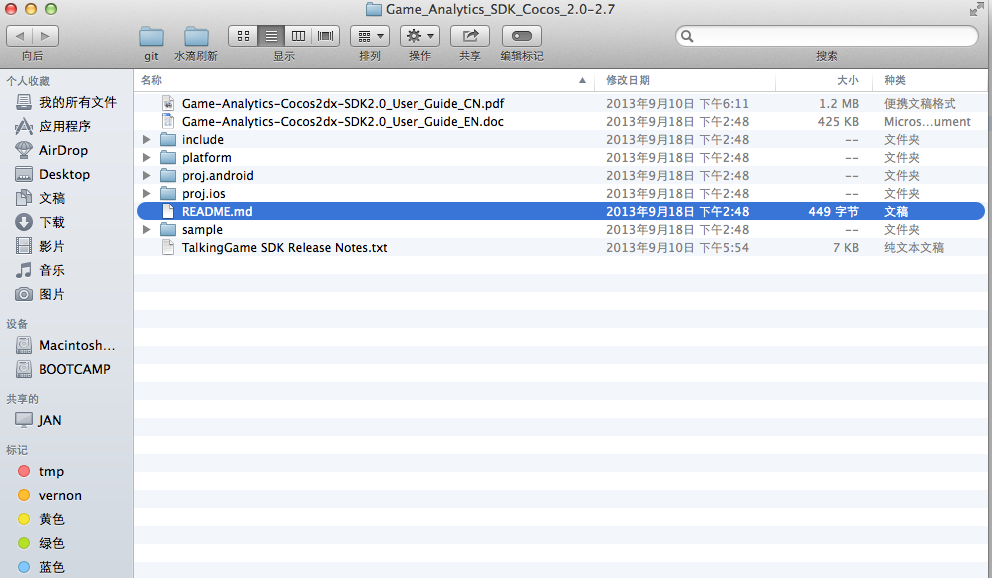992x578 pixels.
Task: Enter full screen with the corner arrows icon
Action: (977, 9)
